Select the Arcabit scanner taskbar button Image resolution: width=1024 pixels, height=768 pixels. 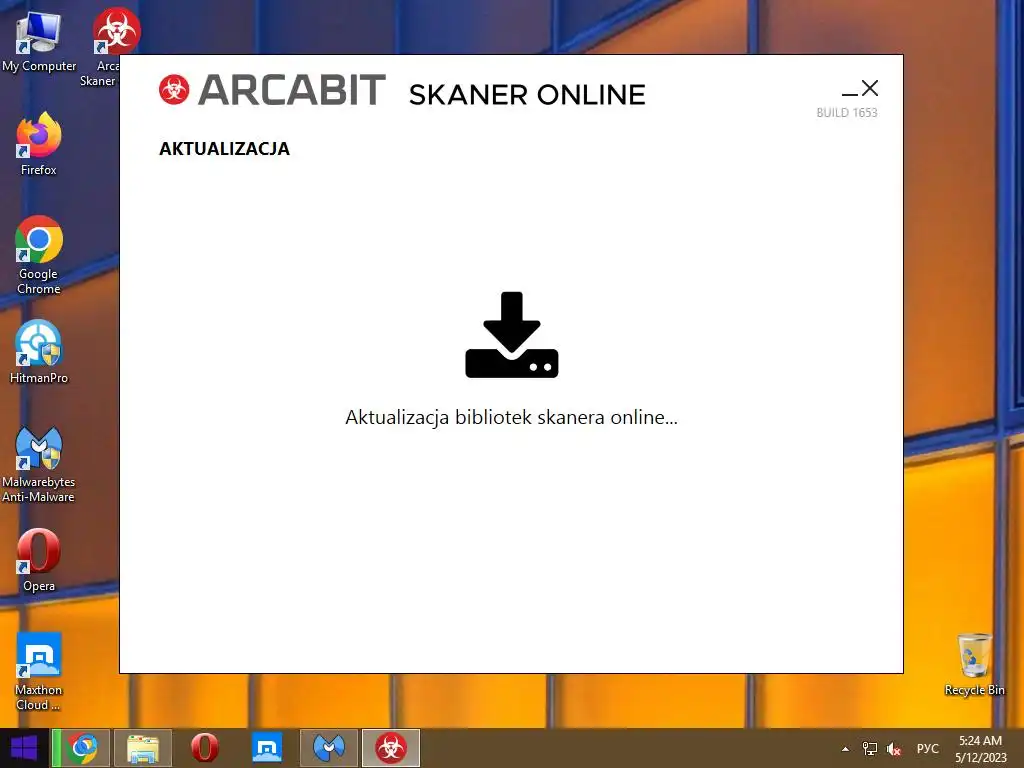(x=391, y=748)
